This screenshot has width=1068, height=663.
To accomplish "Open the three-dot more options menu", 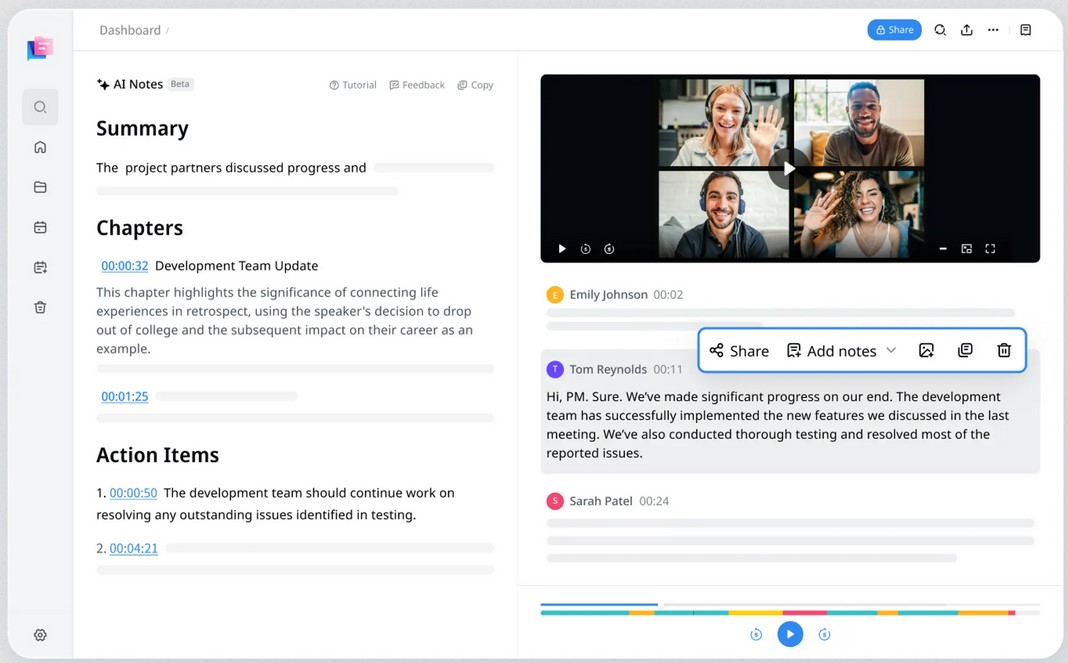I will (x=993, y=30).
